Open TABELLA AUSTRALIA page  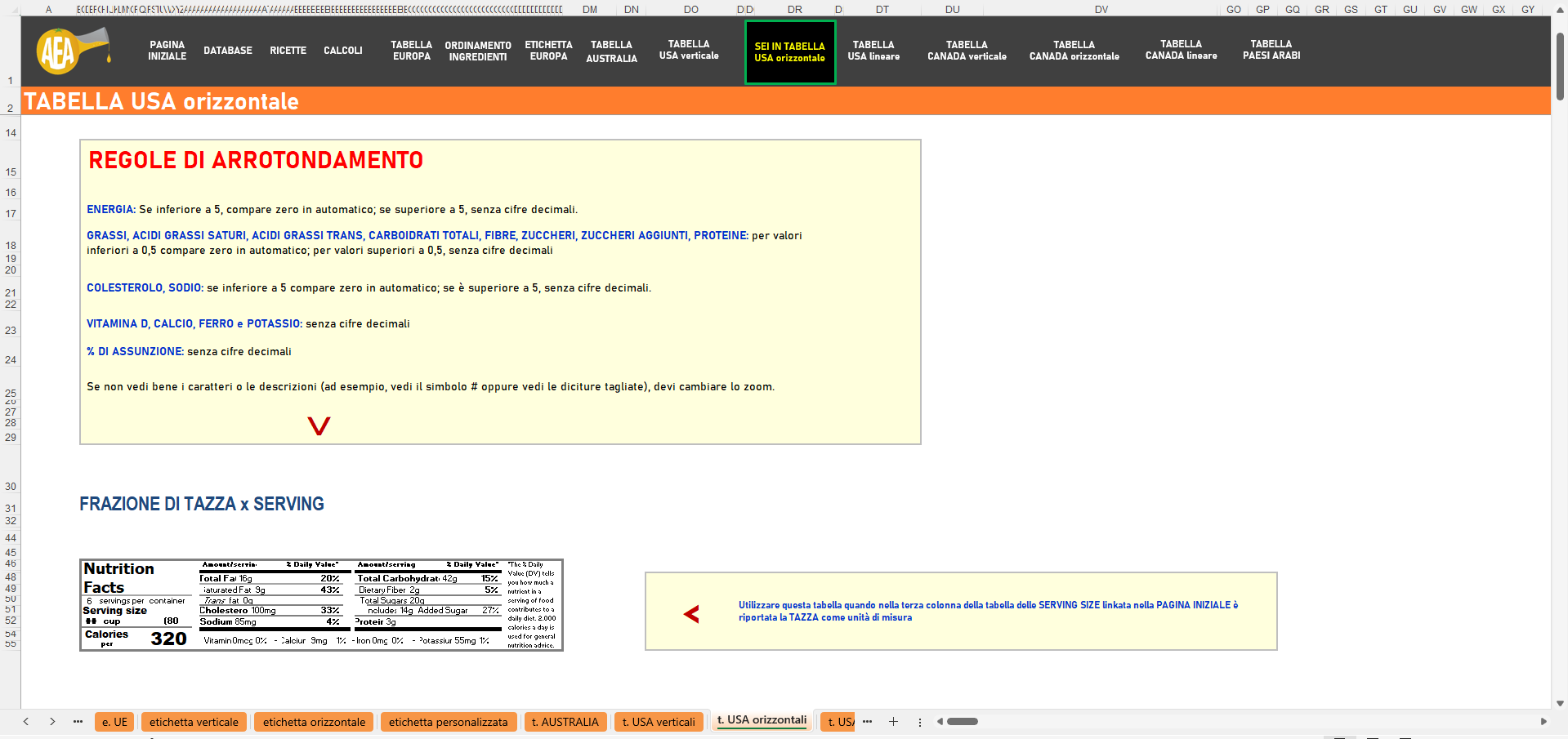[x=612, y=51]
